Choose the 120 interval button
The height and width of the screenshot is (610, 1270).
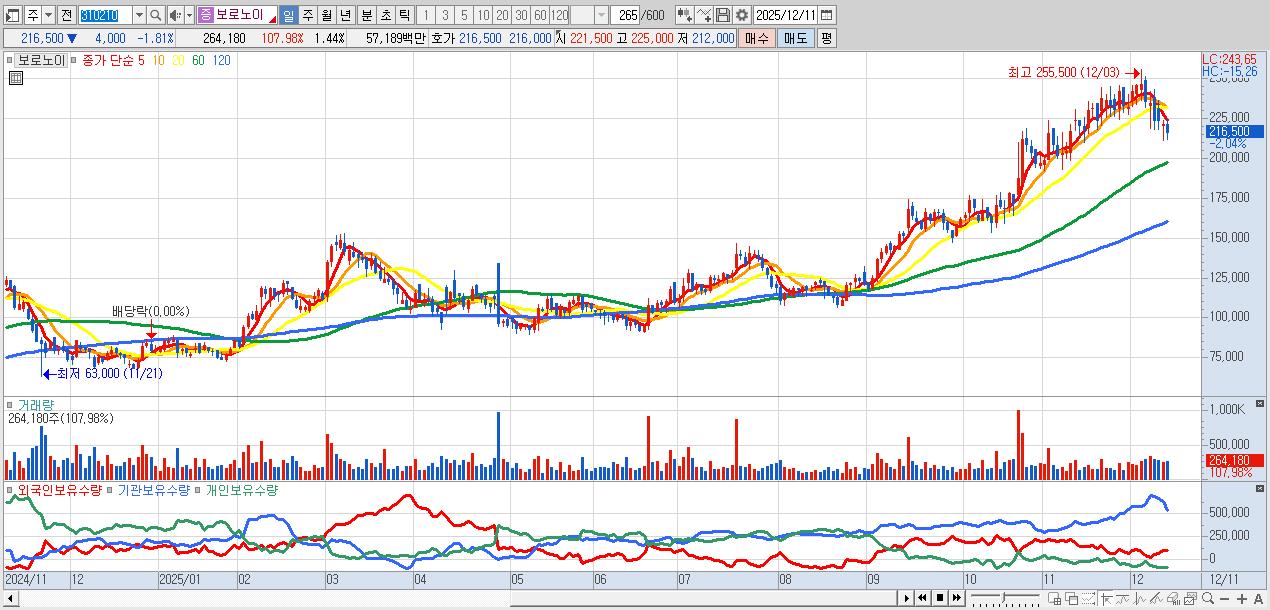click(x=559, y=15)
